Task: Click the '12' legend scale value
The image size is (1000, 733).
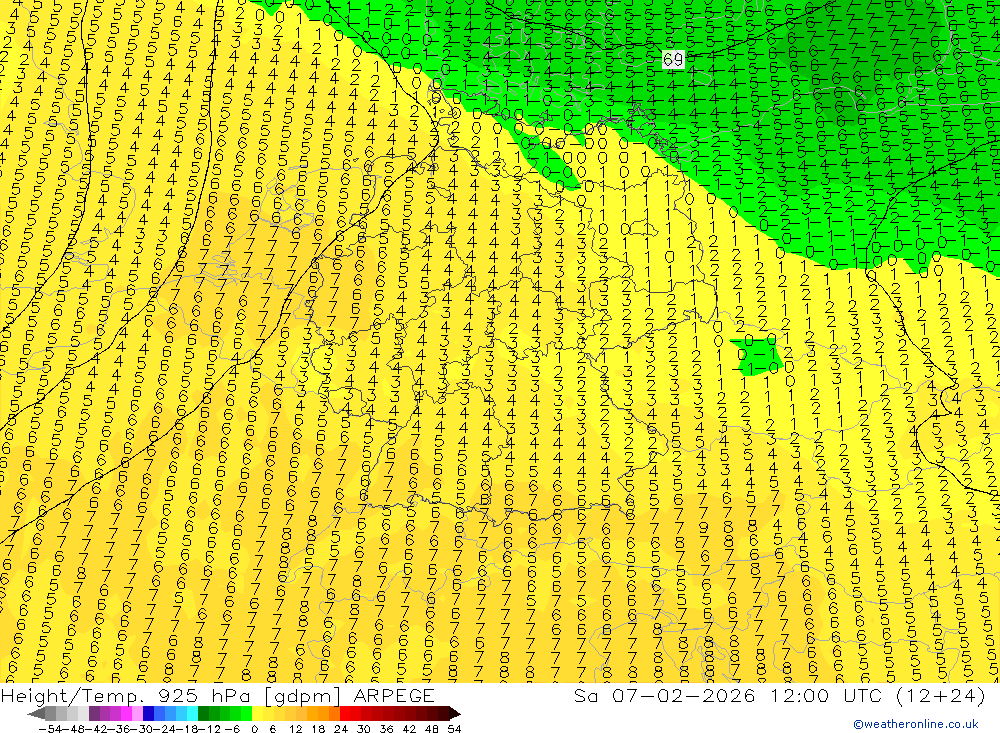Action: [296, 729]
